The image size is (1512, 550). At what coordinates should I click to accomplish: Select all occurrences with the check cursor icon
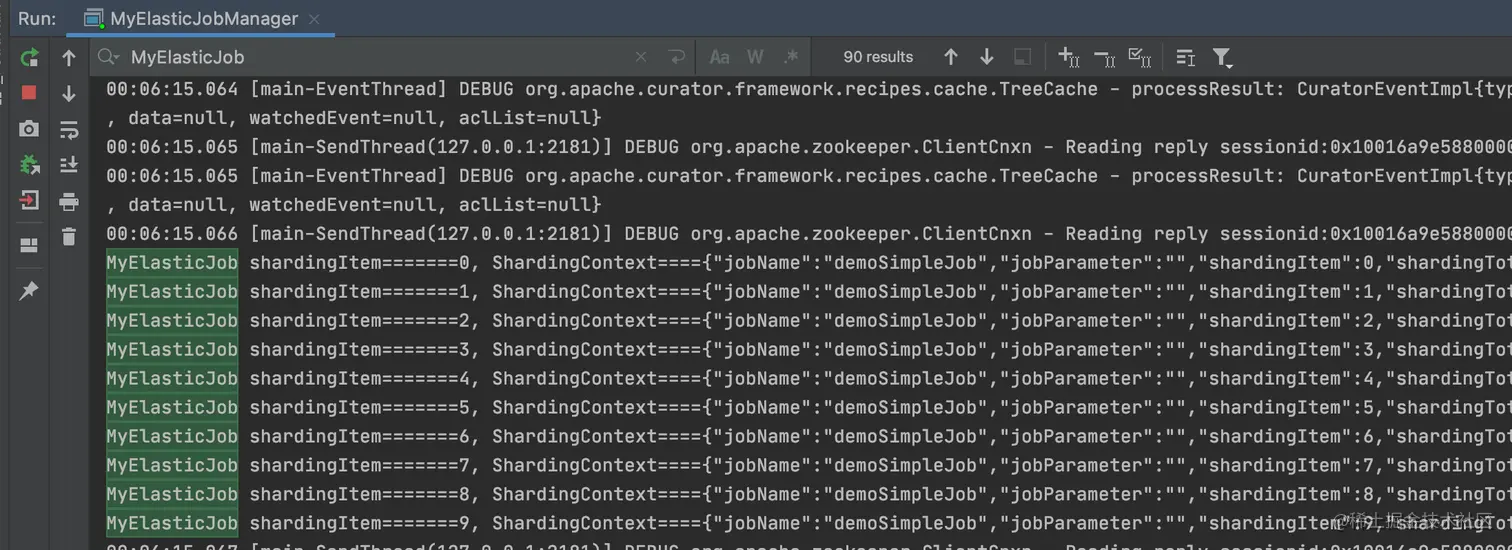[1140, 57]
